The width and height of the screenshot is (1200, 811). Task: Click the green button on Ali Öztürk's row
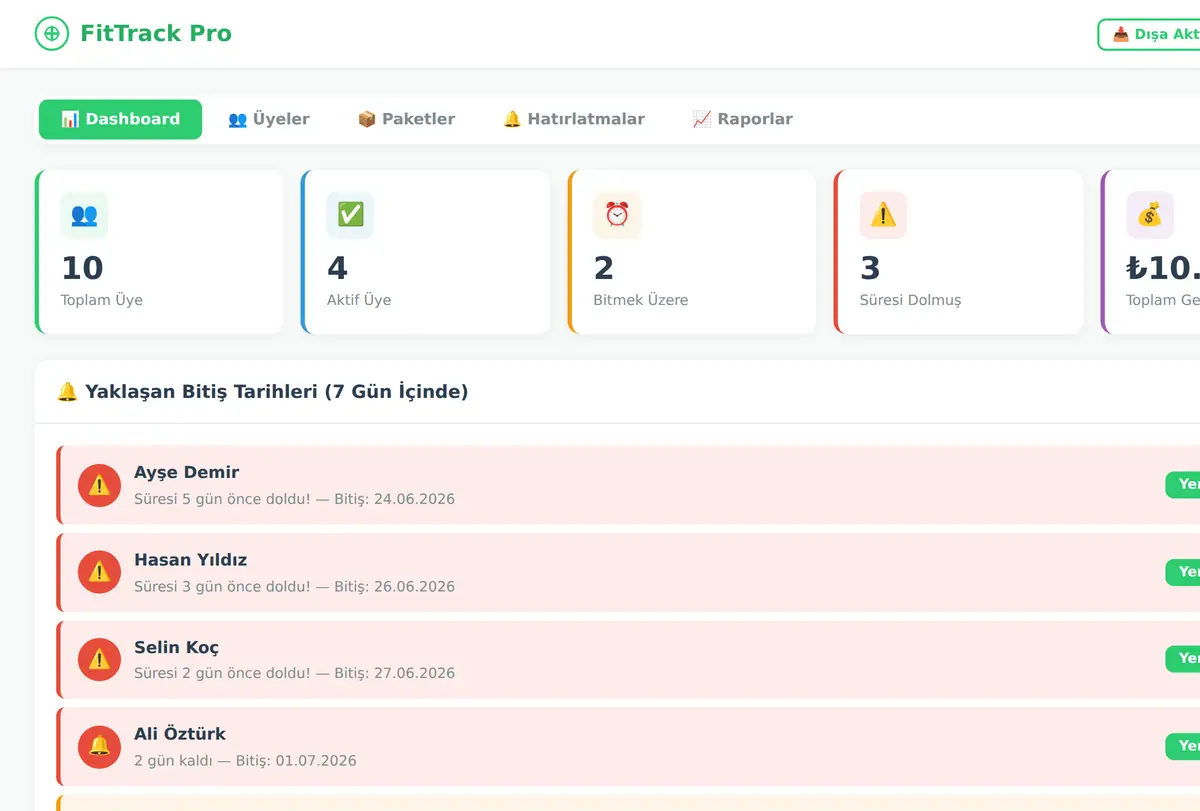1183,746
